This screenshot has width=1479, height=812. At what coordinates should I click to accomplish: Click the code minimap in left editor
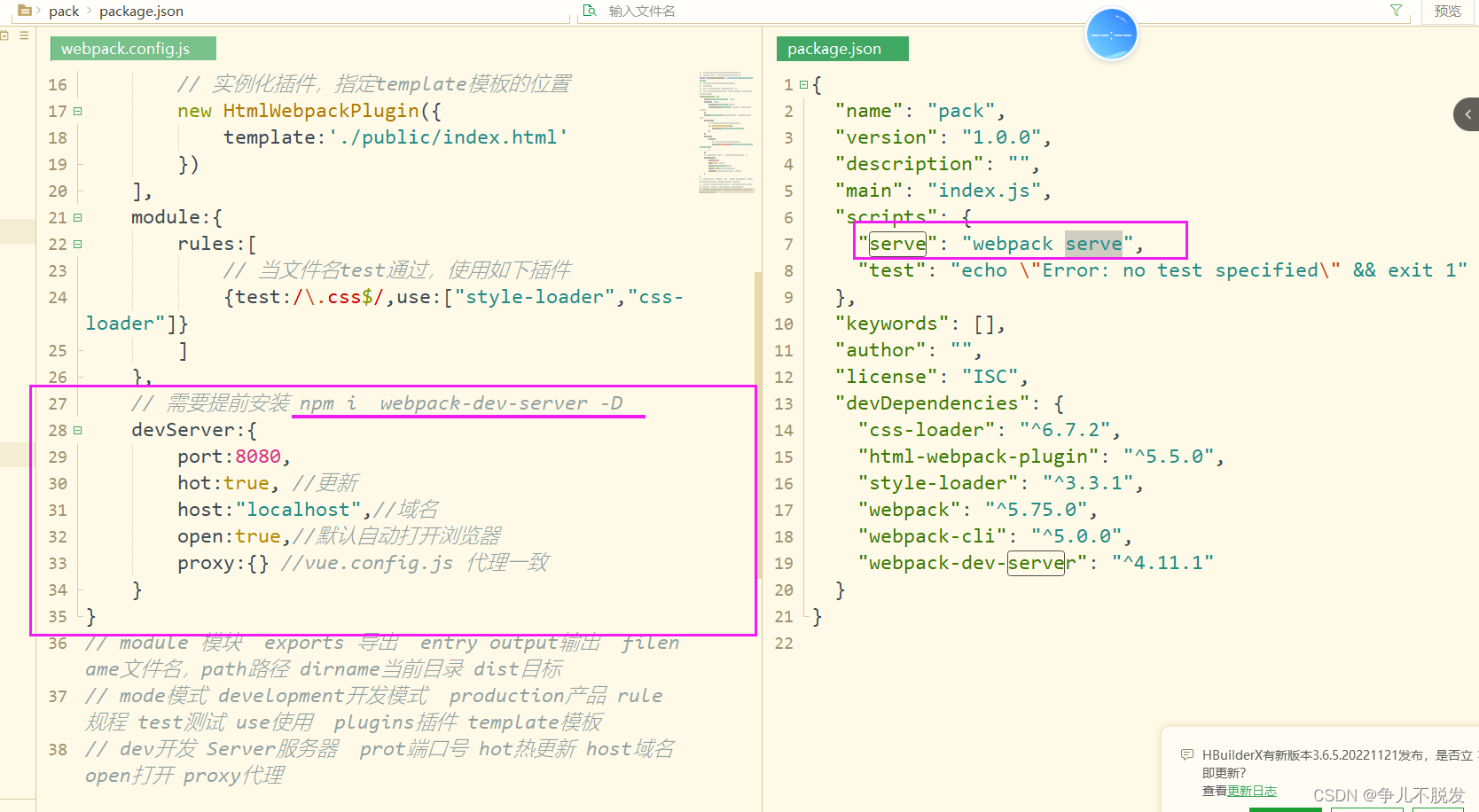pyautogui.click(x=726, y=131)
